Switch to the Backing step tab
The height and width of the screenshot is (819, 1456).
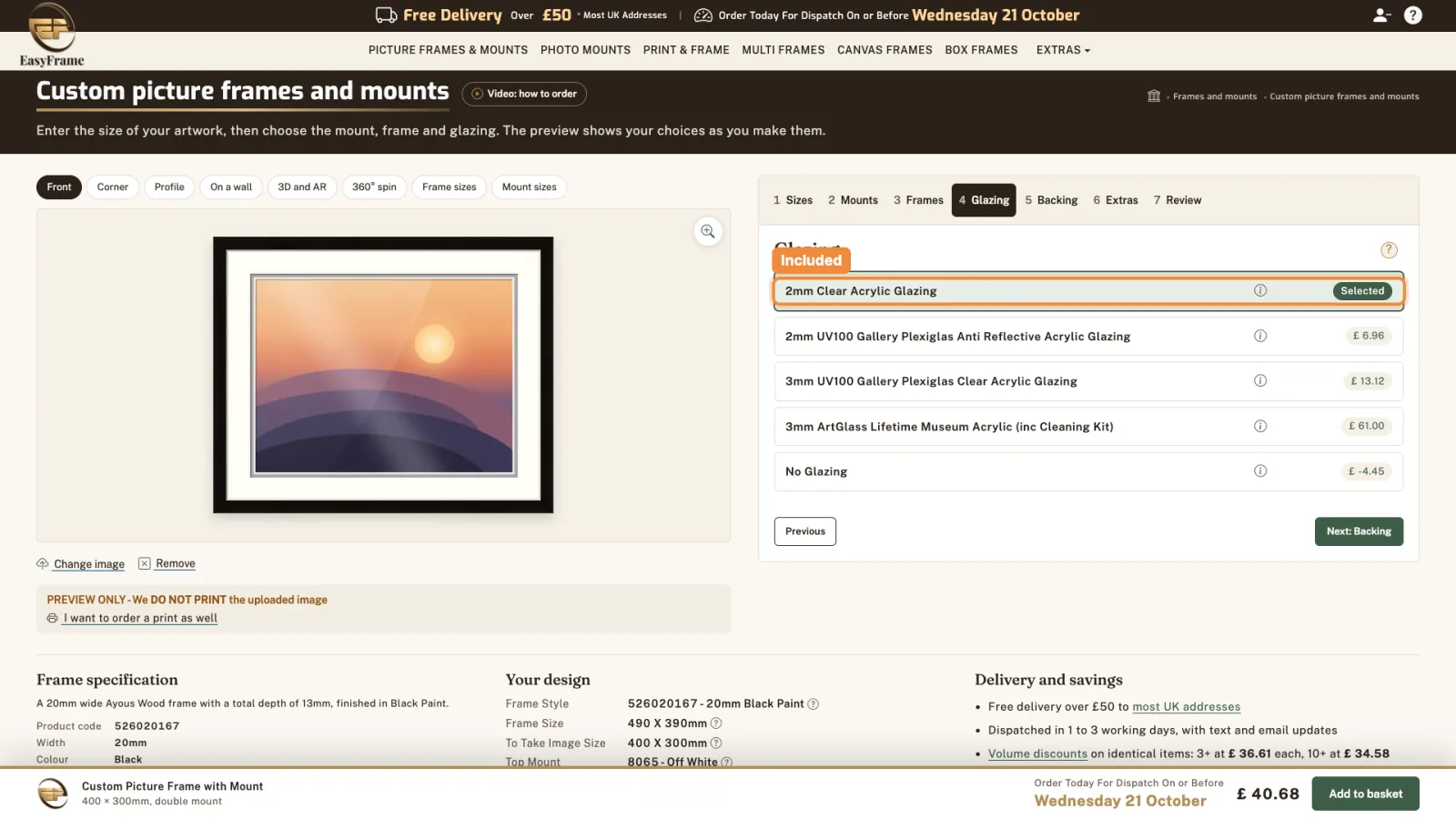point(1051,200)
